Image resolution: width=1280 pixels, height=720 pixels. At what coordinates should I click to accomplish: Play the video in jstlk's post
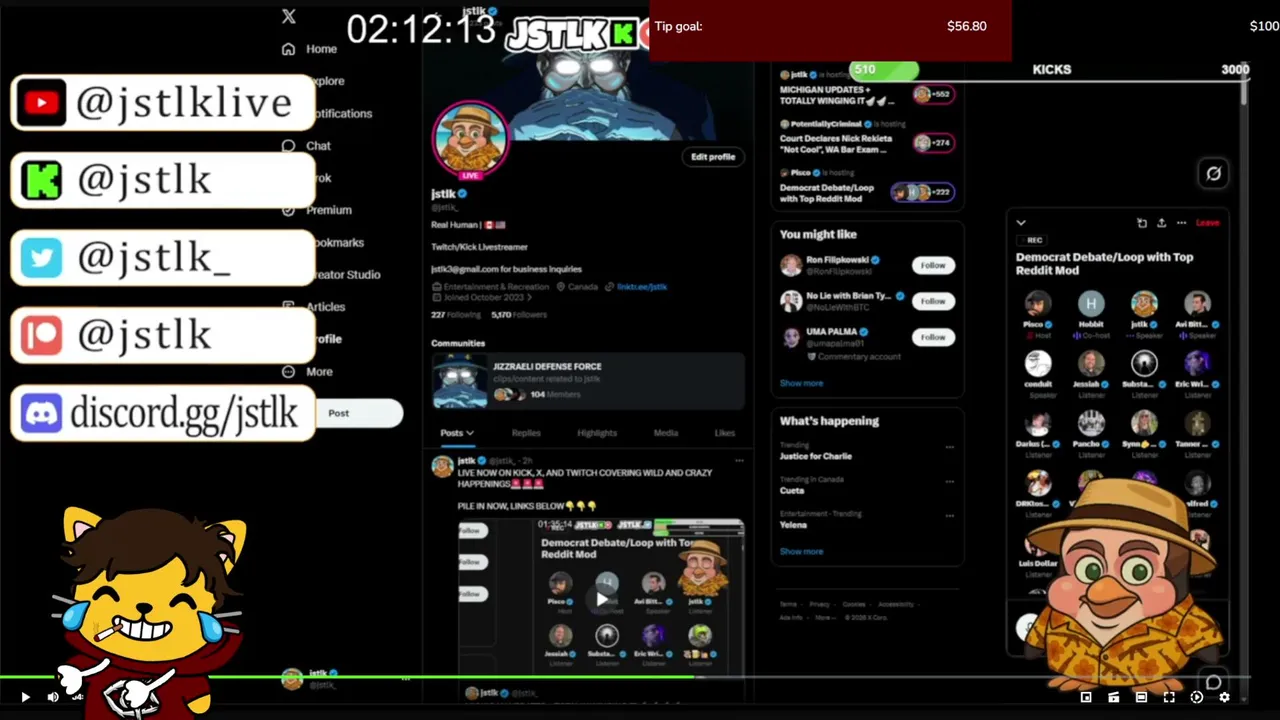[x=602, y=599]
